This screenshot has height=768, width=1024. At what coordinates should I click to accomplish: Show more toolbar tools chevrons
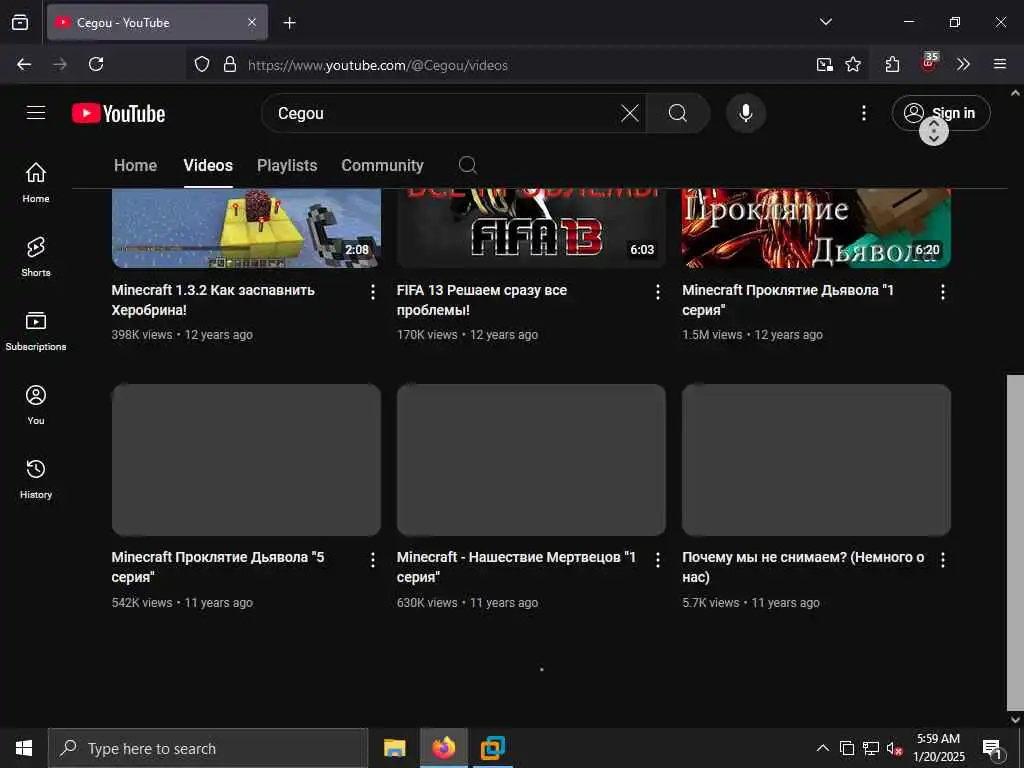[x=963, y=64]
